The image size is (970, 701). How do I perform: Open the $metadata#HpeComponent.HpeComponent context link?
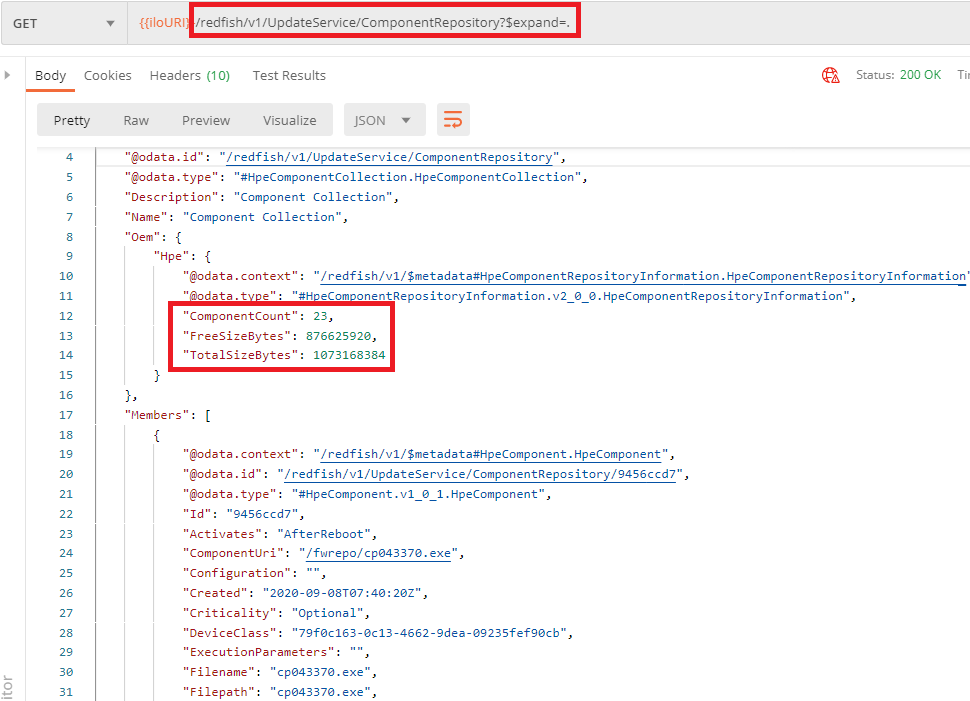click(488, 454)
